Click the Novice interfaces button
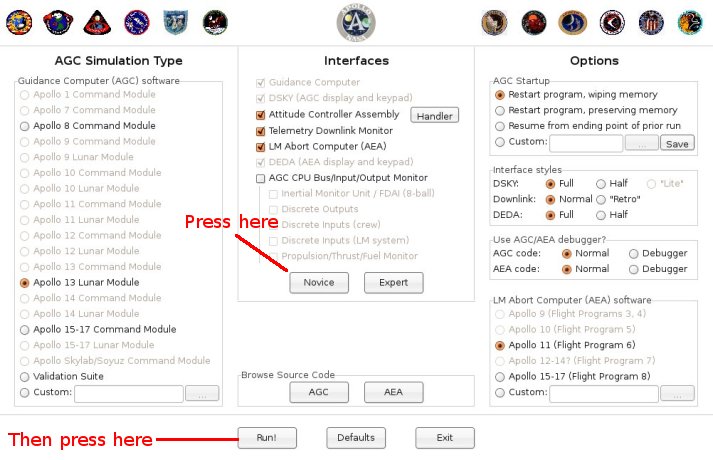Viewport: 713px width, 460px height. tap(319, 283)
